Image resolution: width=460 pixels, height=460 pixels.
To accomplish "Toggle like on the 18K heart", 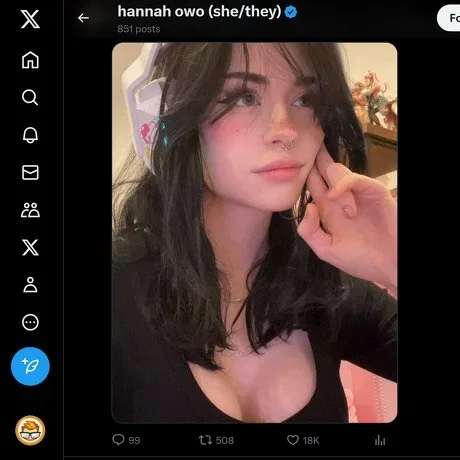I will click(x=303, y=440).
